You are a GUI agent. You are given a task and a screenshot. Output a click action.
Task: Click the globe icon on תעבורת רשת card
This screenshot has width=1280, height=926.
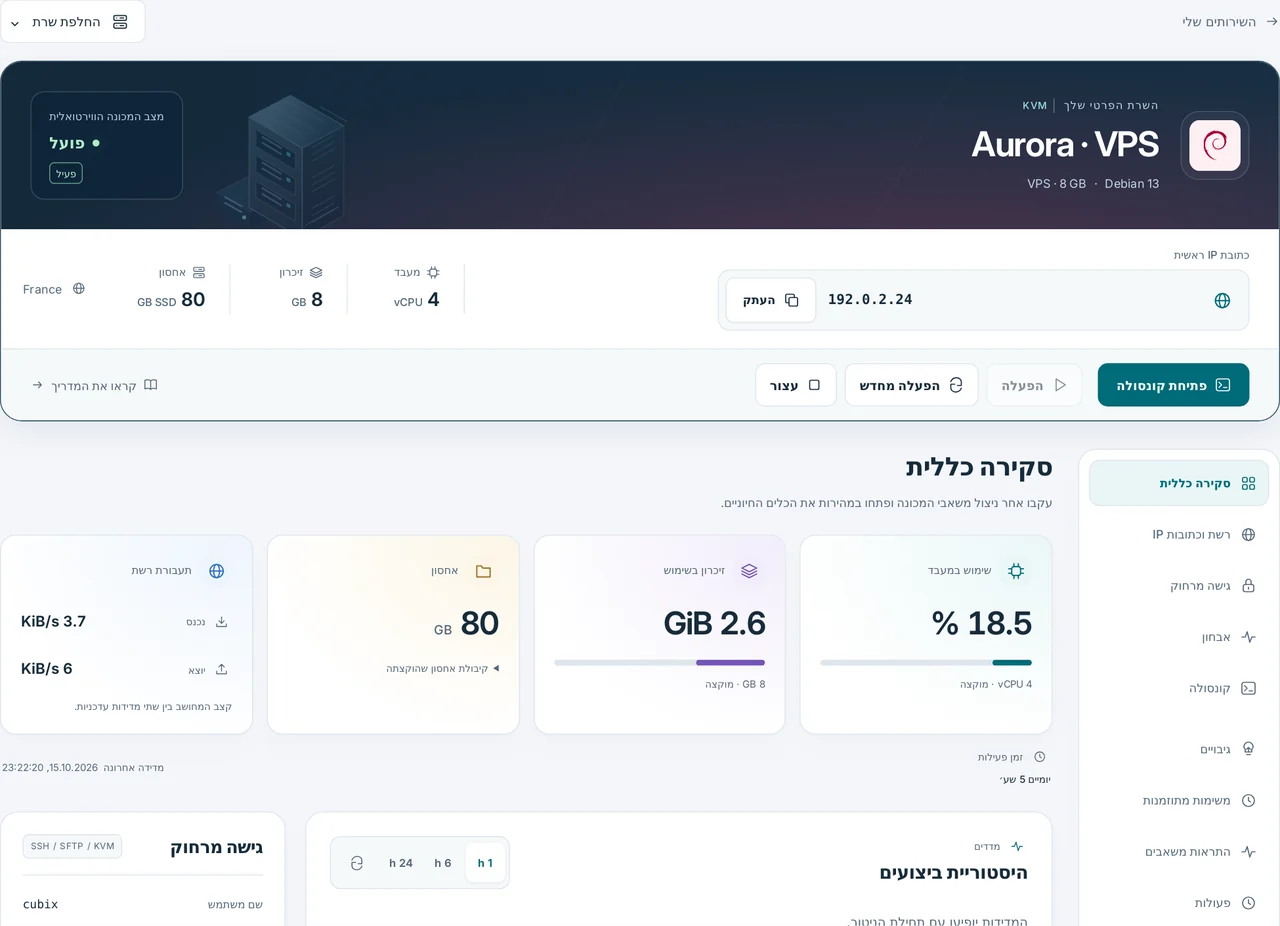point(216,571)
